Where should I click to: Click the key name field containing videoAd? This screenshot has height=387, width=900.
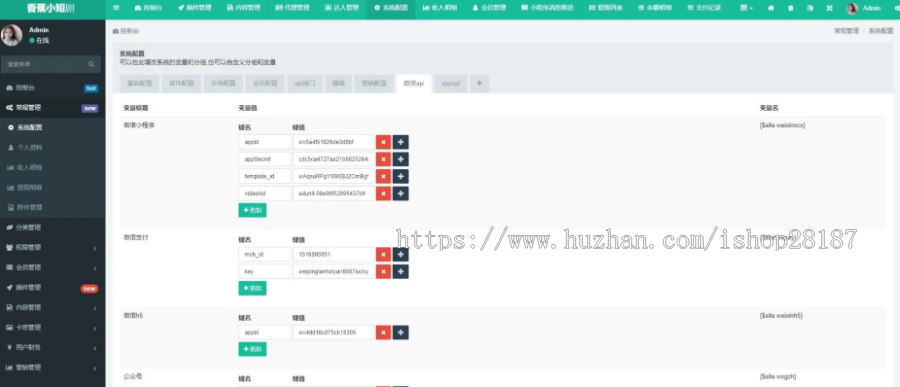(265, 194)
